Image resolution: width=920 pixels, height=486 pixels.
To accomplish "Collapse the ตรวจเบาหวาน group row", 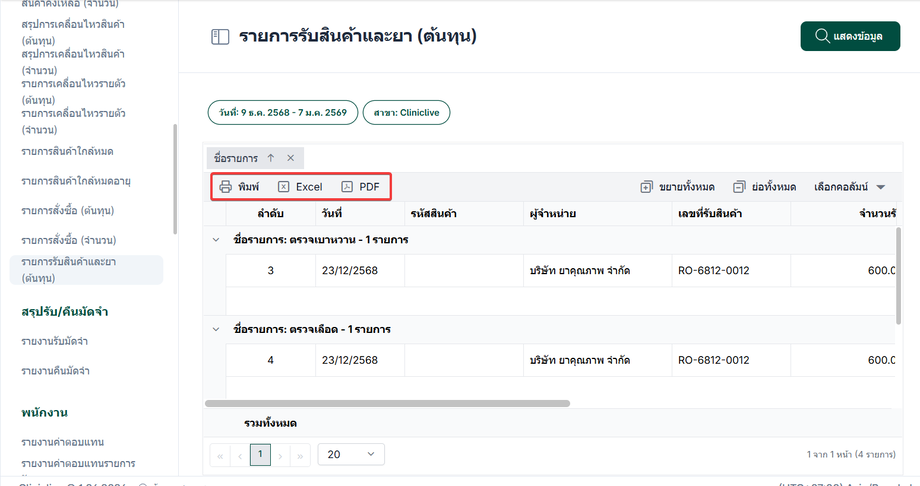I will click(x=217, y=240).
